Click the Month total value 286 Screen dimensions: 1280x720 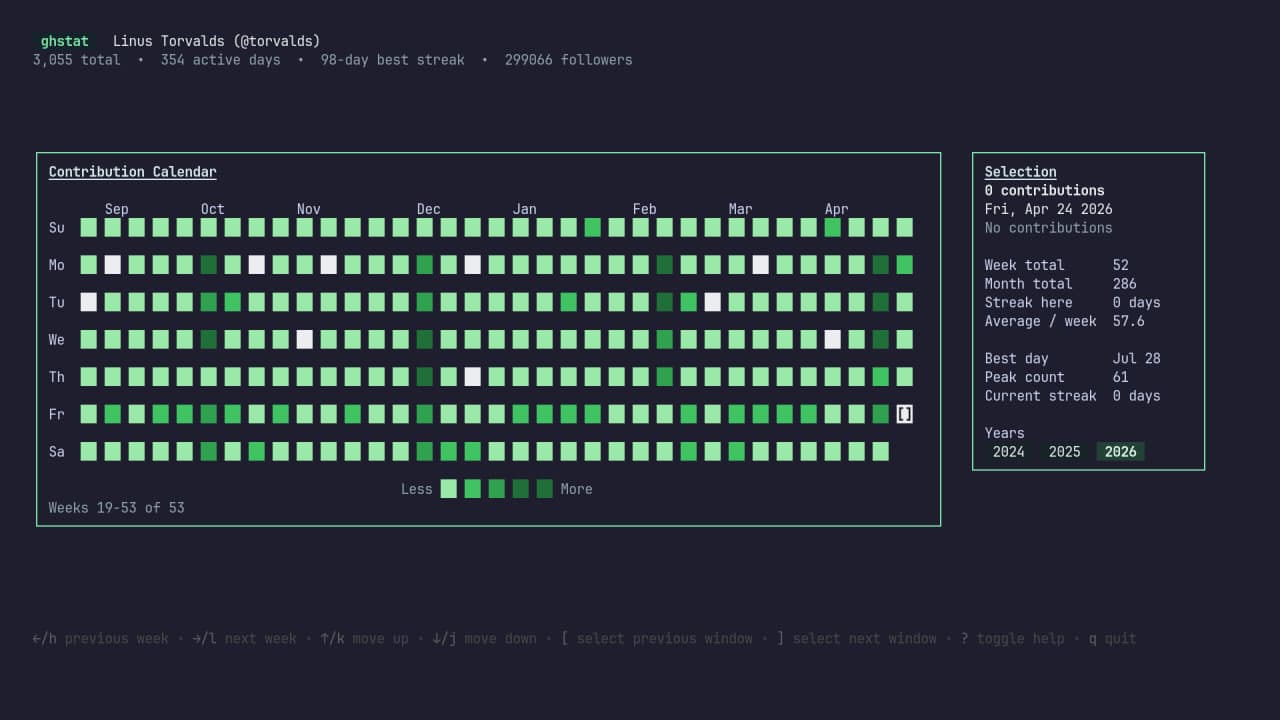[x=1124, y=284]
